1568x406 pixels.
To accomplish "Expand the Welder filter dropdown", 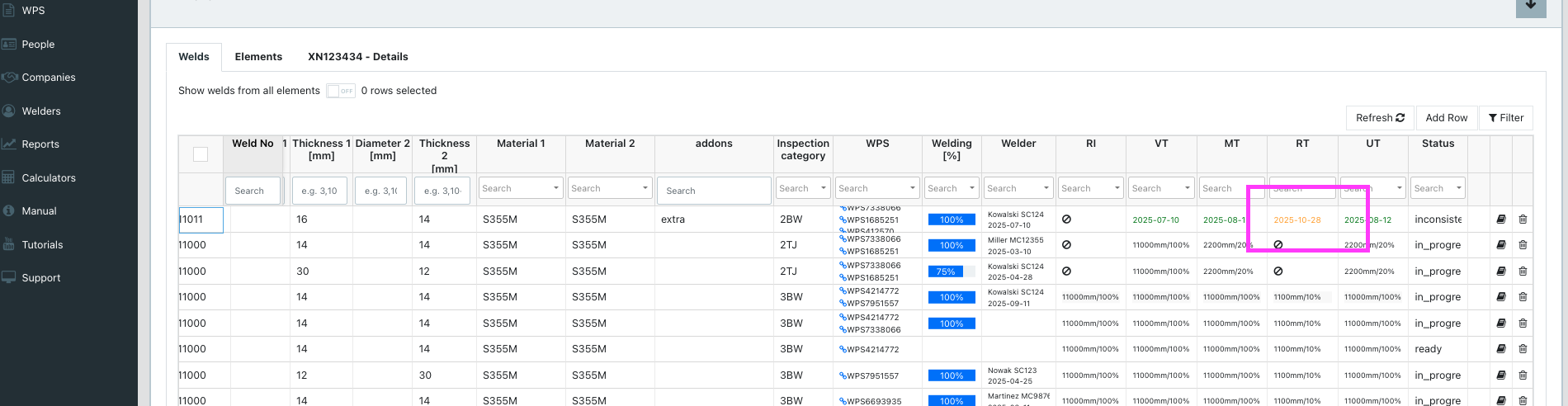I will click(x=1018, y=188).
